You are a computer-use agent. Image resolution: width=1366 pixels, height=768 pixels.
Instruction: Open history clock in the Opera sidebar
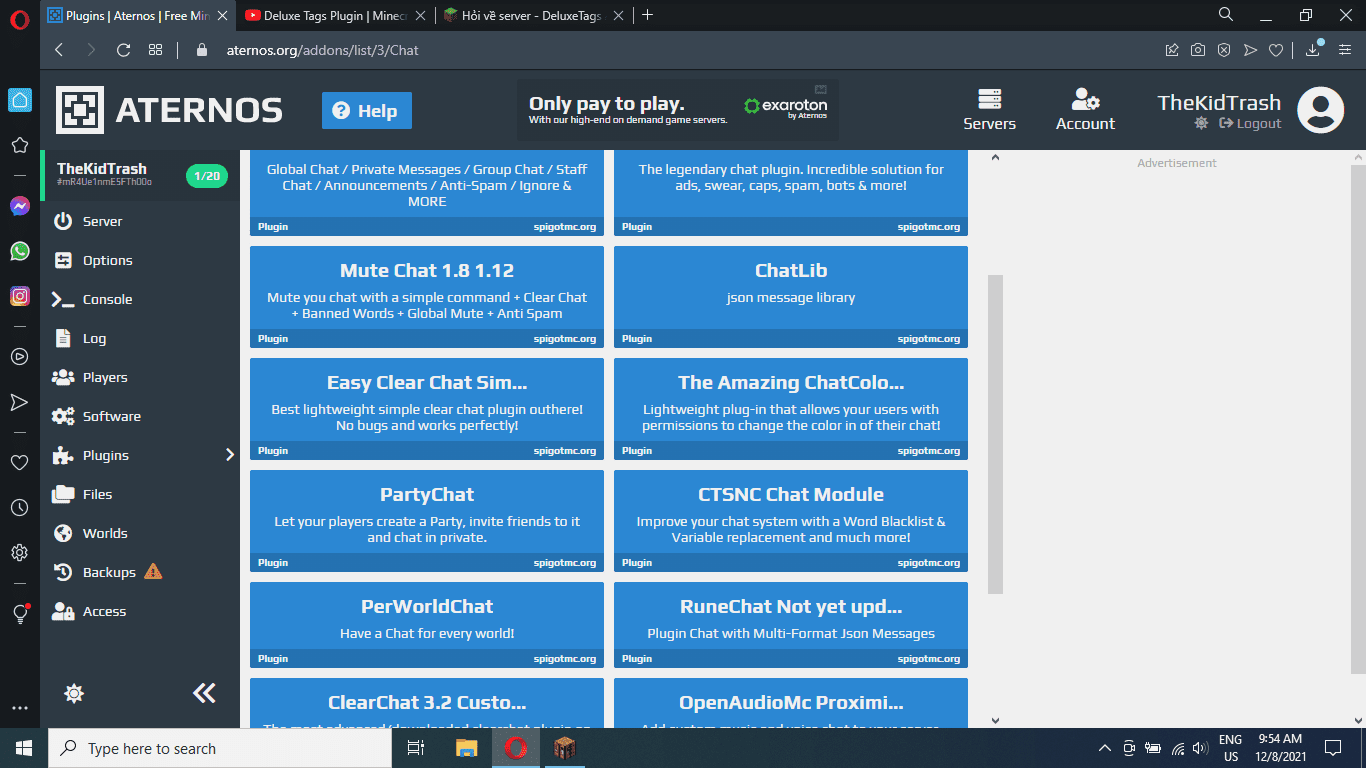pos(19,508)
